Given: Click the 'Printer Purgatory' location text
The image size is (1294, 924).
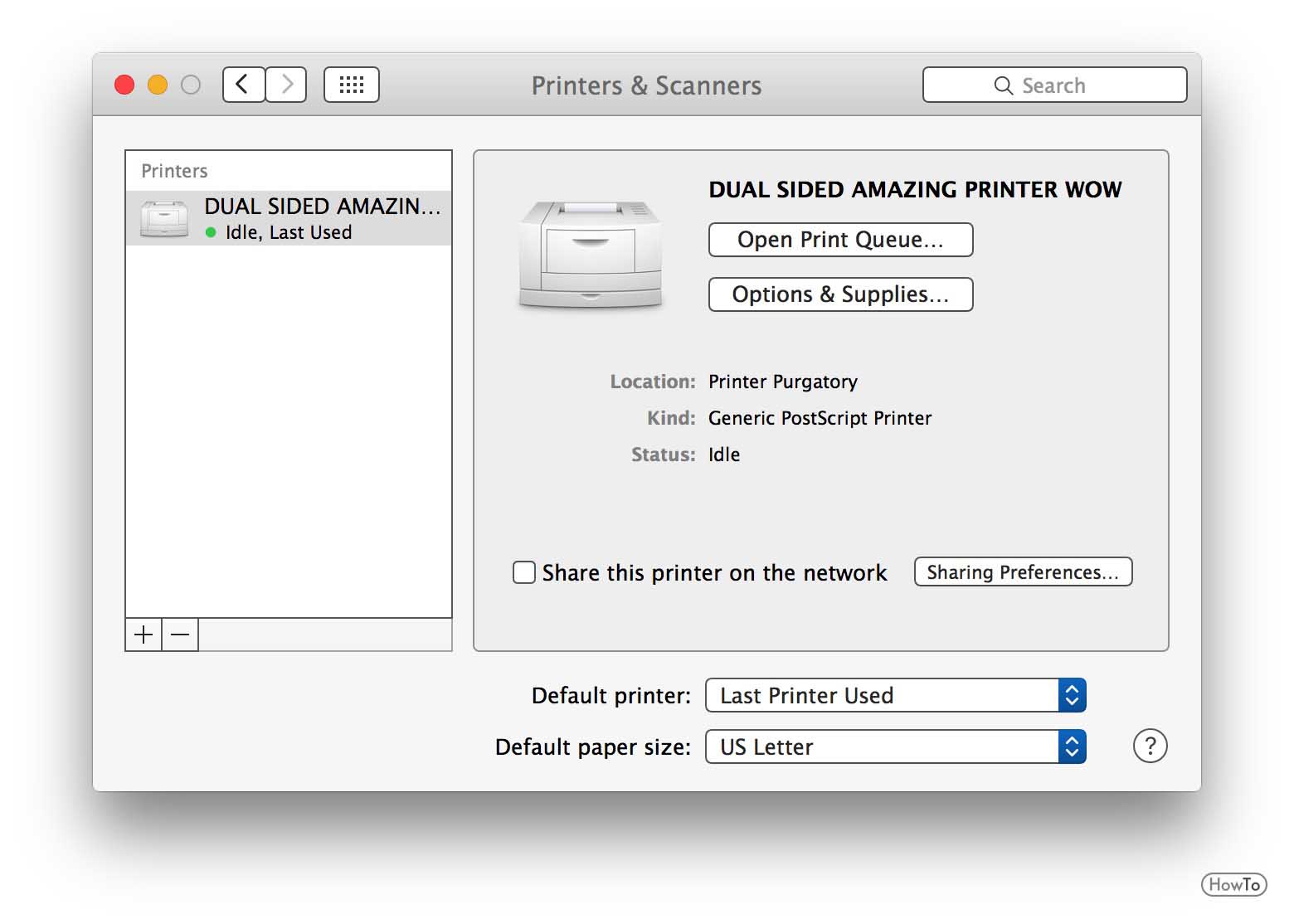Looking at the screenshot, I should tap(782, 382).
